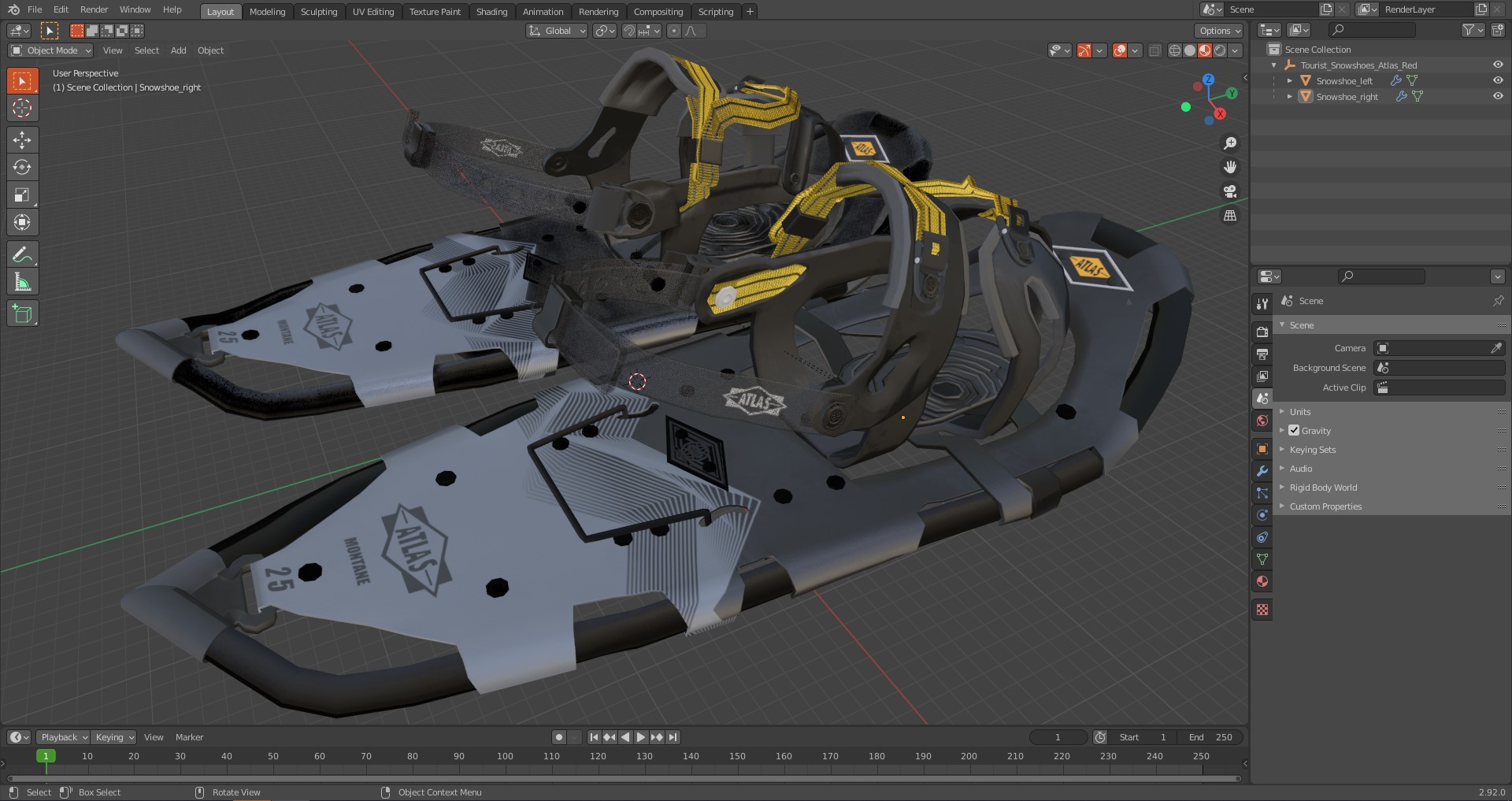Open the Material properties tab
Screen dimensions: 1512x801
tap(1262, 581)
